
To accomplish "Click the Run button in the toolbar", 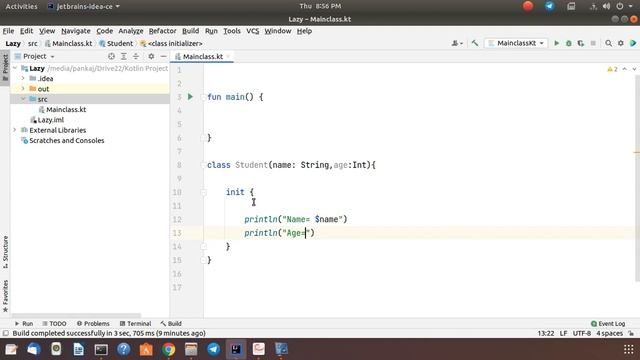I will point(556,43).
